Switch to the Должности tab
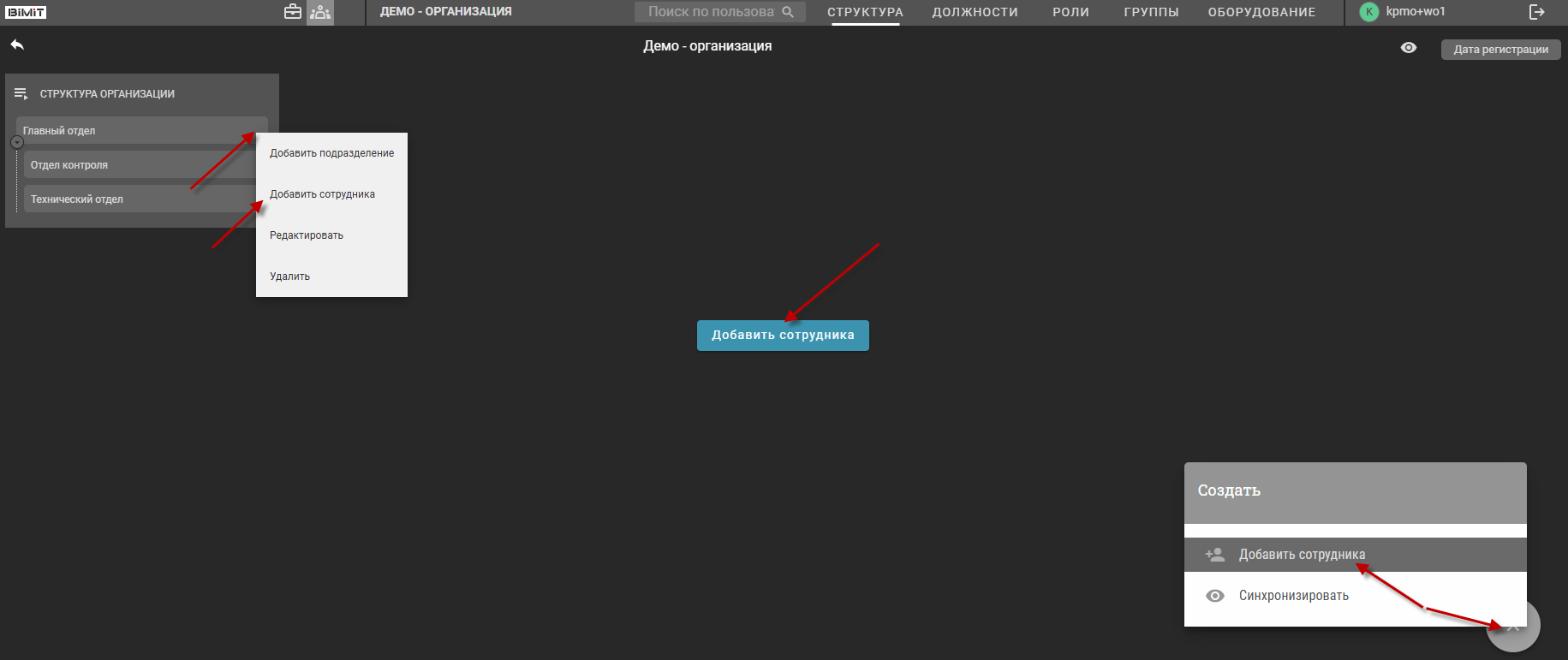The height and width of the screenshot is (660, 1568). coord(975,12)
